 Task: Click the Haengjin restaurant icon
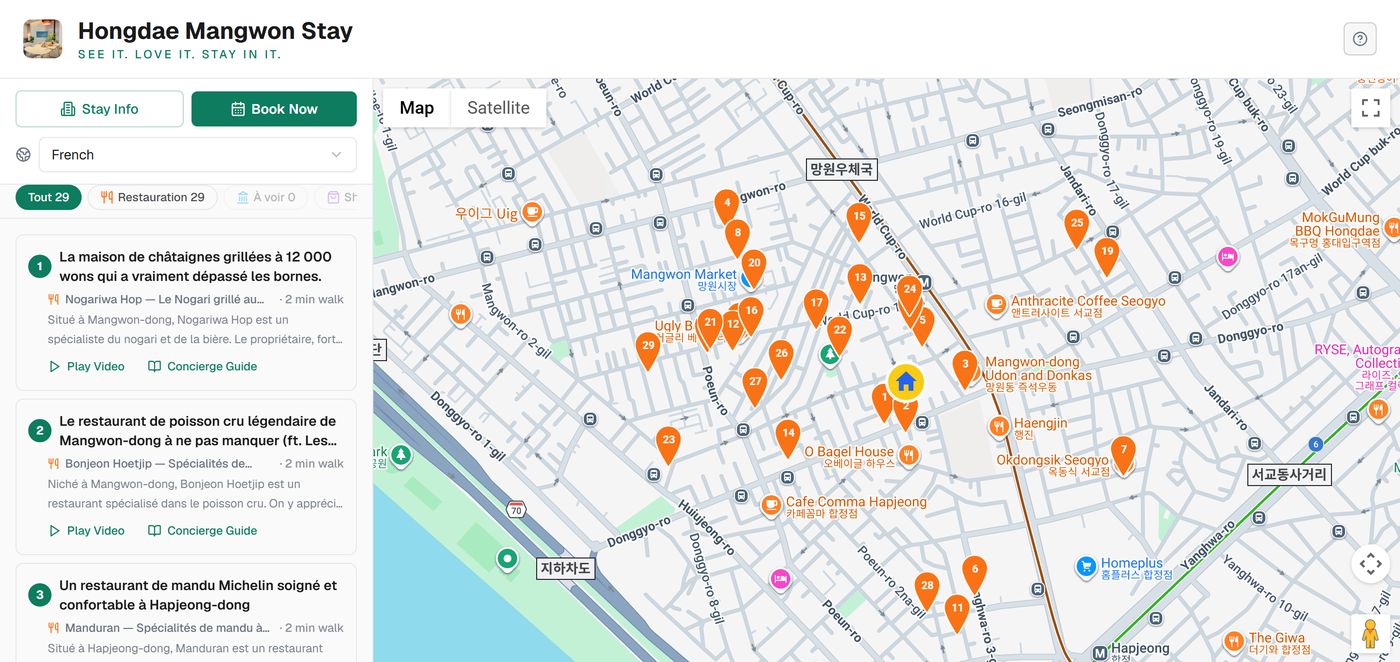pyautogui.click(x=999, y=427)
